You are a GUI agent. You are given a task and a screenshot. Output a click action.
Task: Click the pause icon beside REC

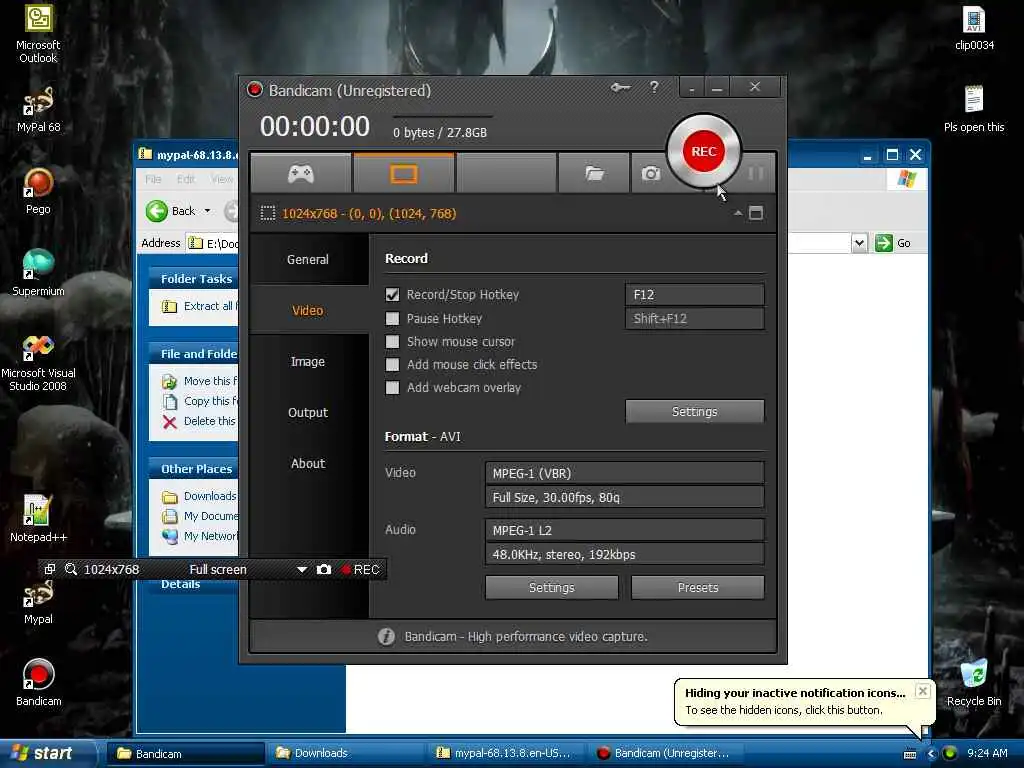(756, 173)
